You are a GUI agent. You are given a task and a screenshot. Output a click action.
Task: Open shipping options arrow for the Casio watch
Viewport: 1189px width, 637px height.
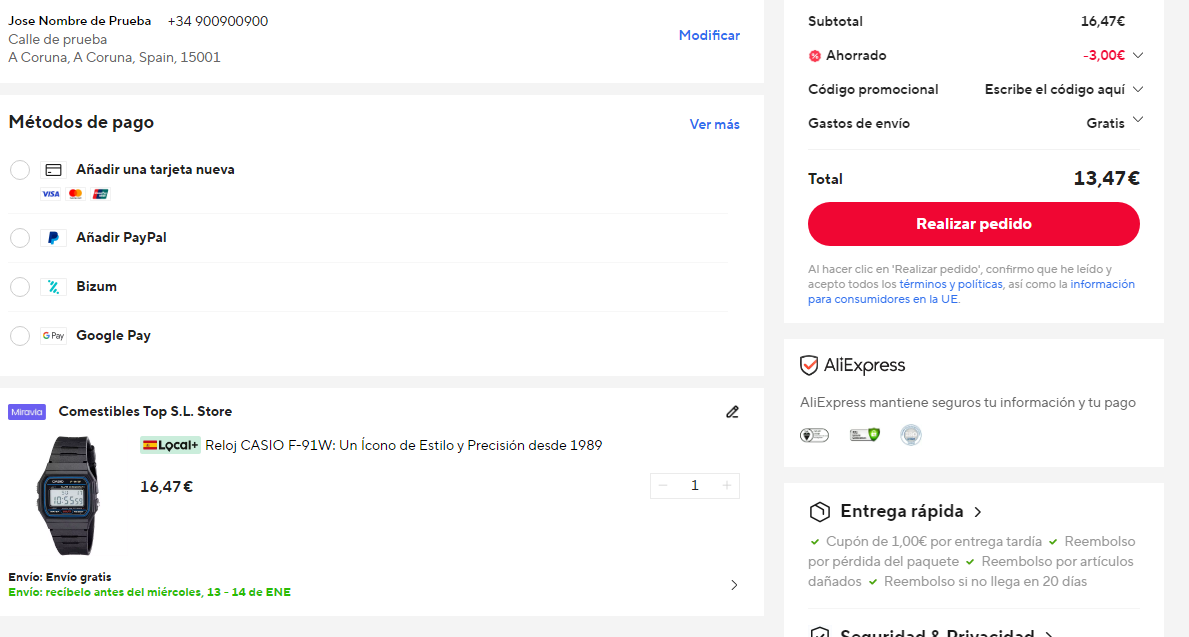734,585
